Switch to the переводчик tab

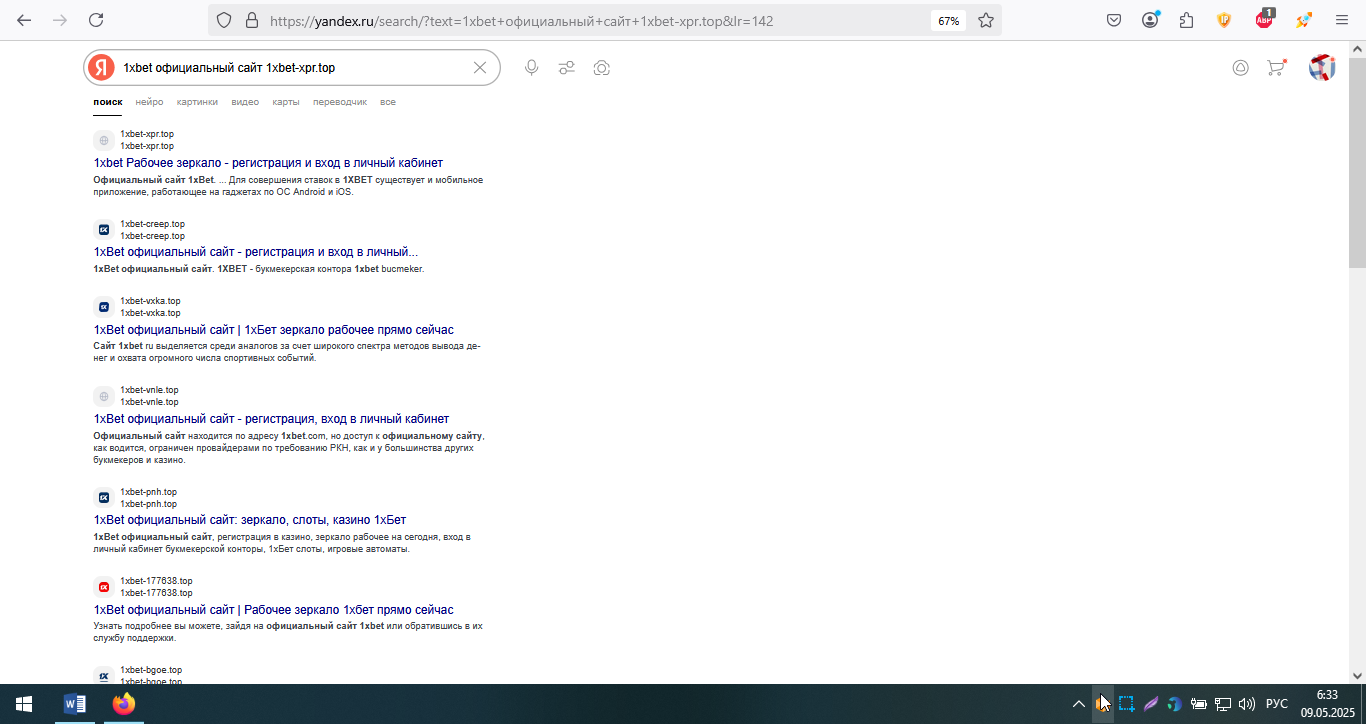coord(340,102)
